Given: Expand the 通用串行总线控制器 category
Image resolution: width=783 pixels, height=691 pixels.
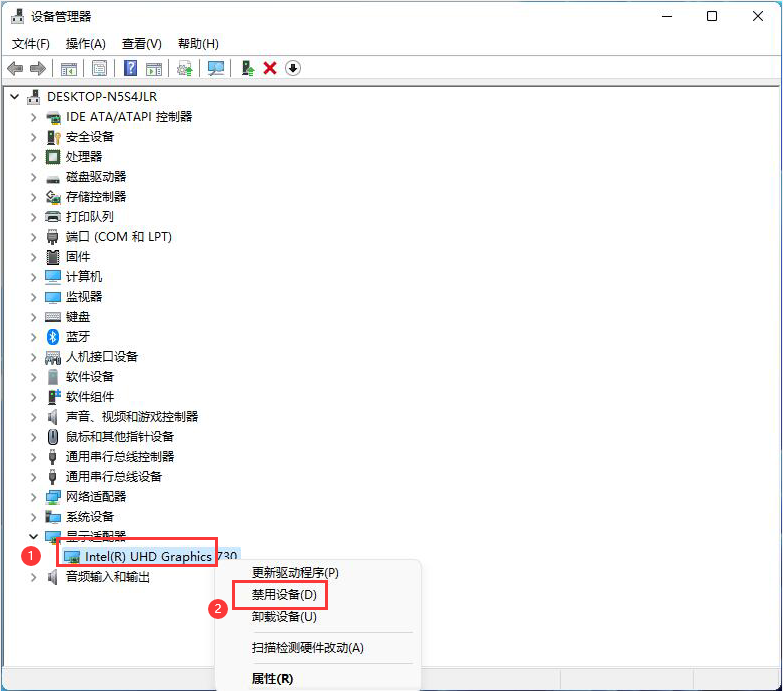Looking at the screenshot, I should coord(33,457).
